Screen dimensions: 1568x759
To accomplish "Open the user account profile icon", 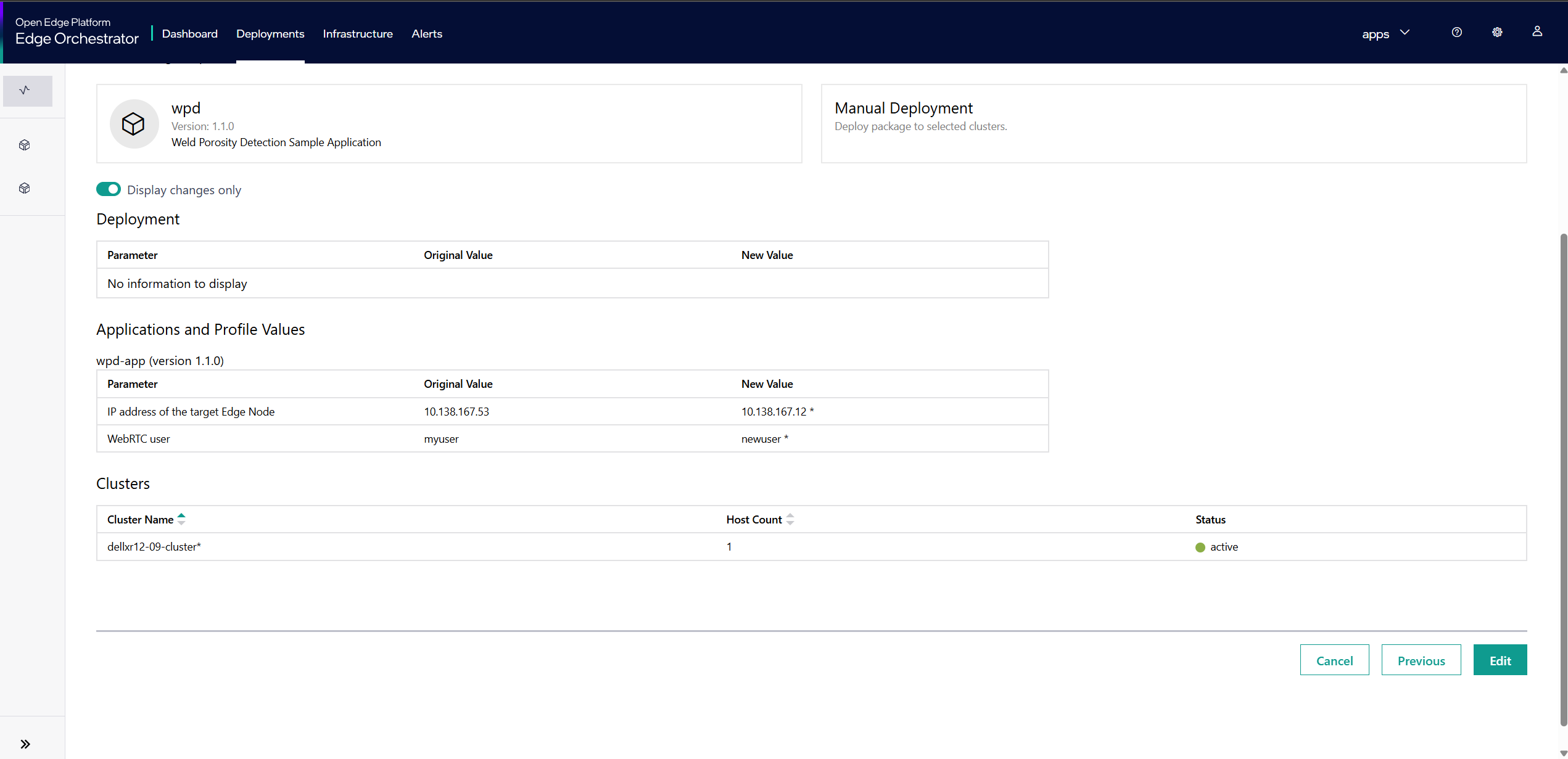I will pyautogui.click(x=1537, y=31).
